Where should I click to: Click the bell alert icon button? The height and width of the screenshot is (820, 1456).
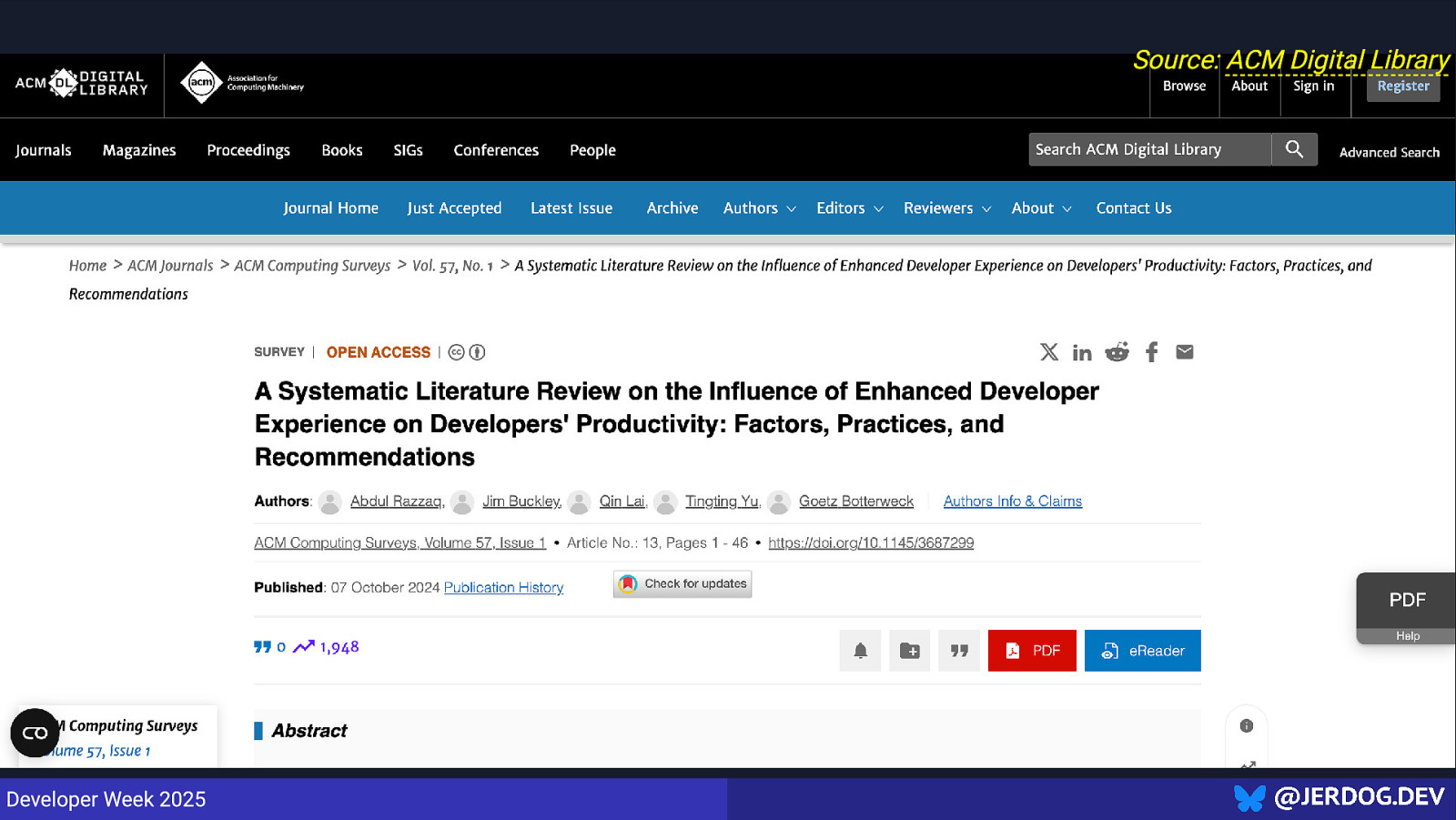[x=860, y=651]
